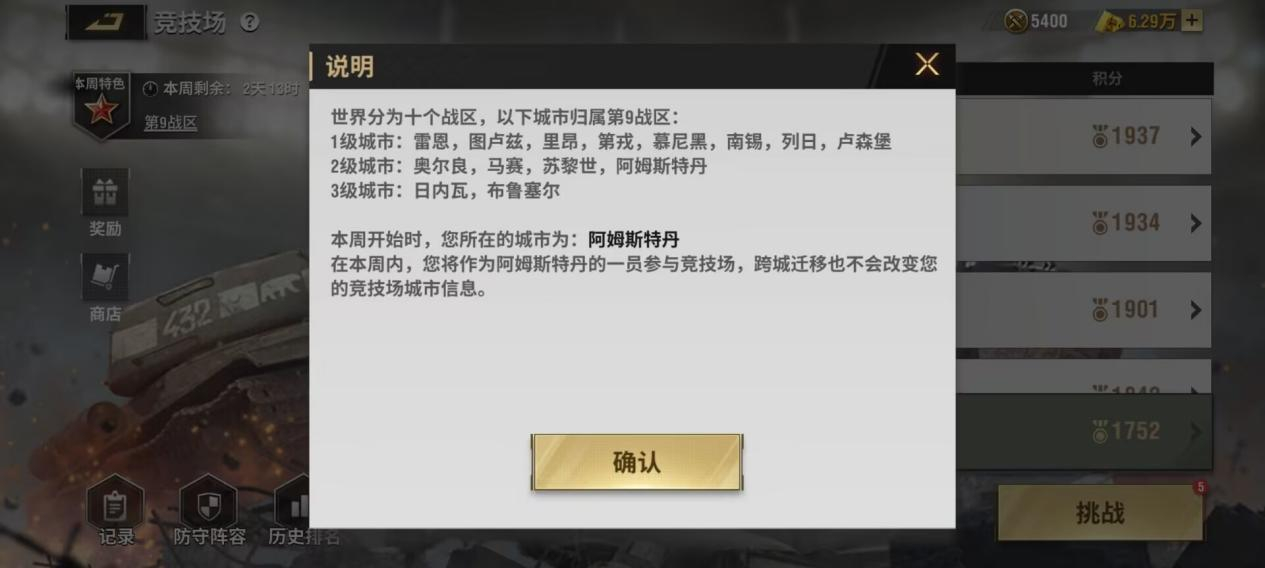Expand the 1901 score row arrow
Viewport: 1265px width, 568px height.
(1195, 310)
